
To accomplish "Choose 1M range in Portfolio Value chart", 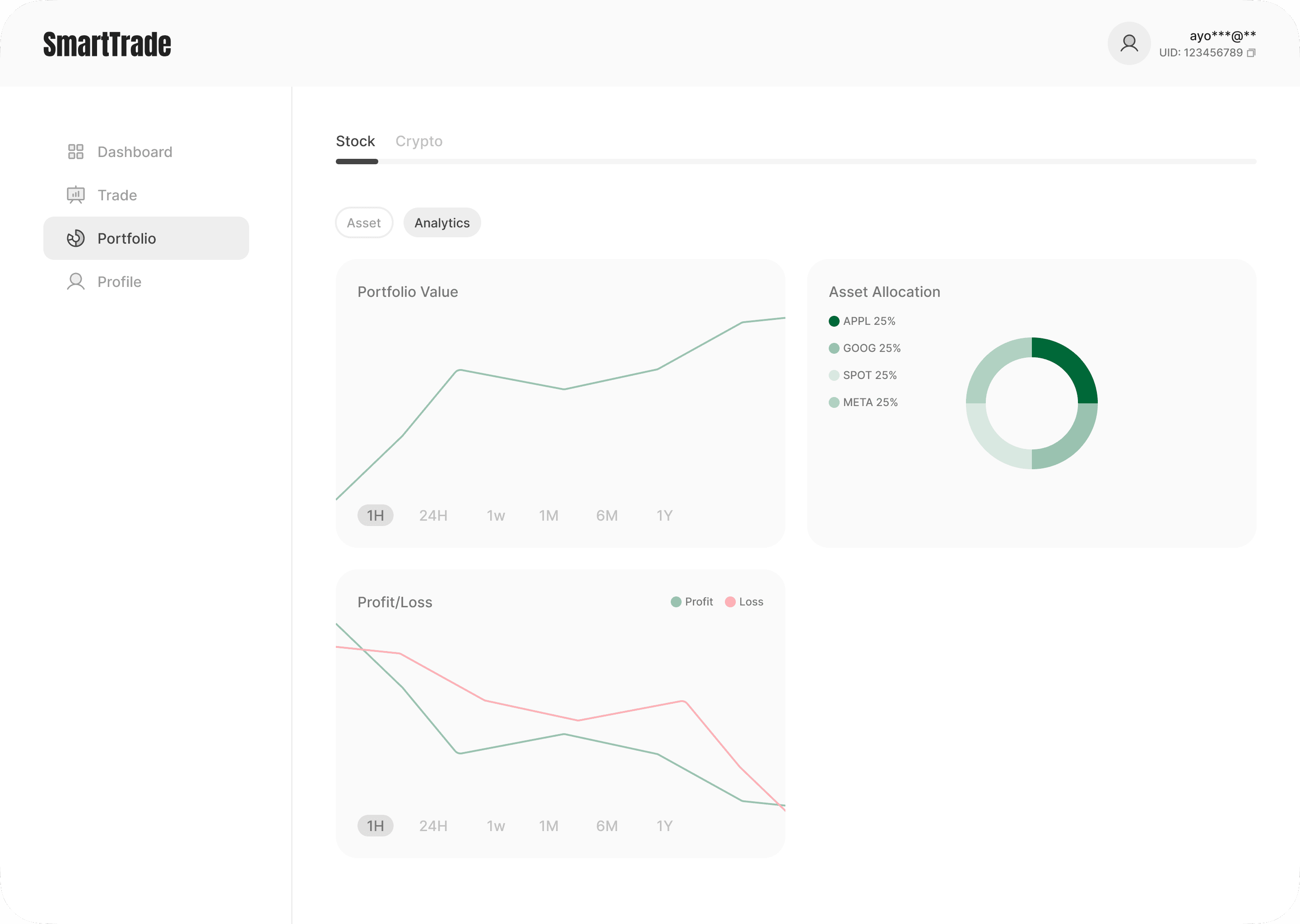I will (549, 516).
